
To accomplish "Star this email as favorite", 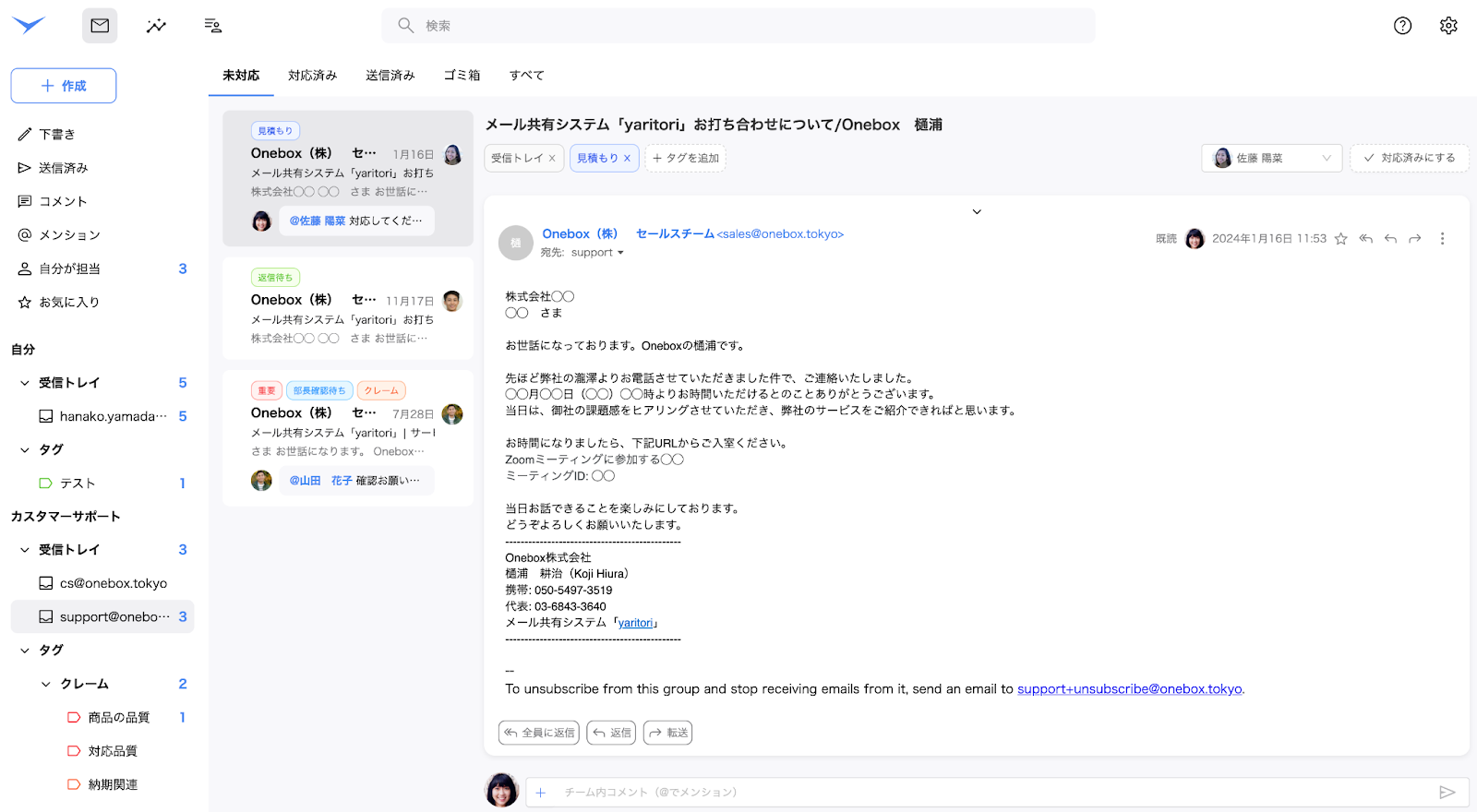I will click(x=1341, y=239).
